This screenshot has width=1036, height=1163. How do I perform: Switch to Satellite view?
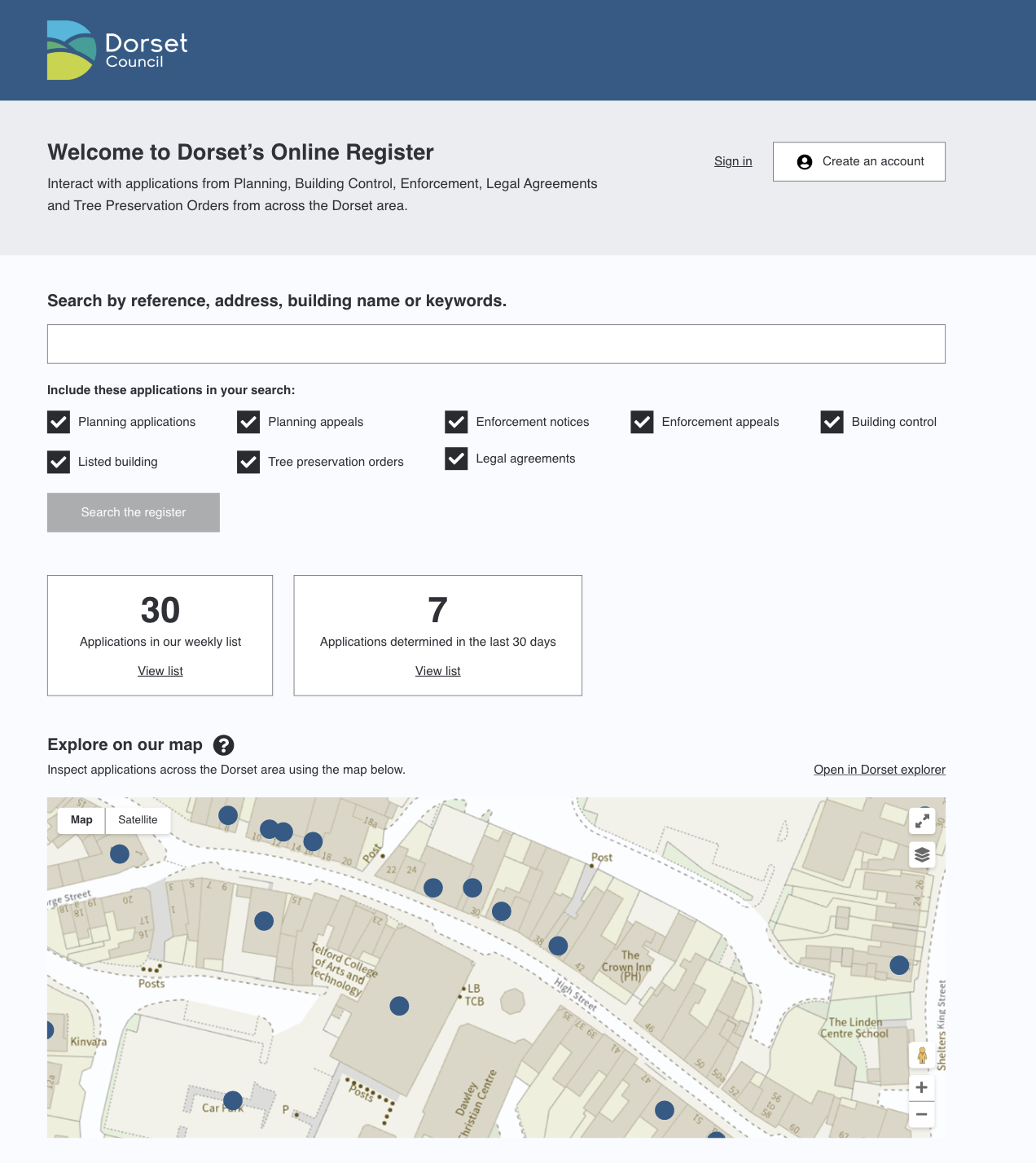coord(138,820)
